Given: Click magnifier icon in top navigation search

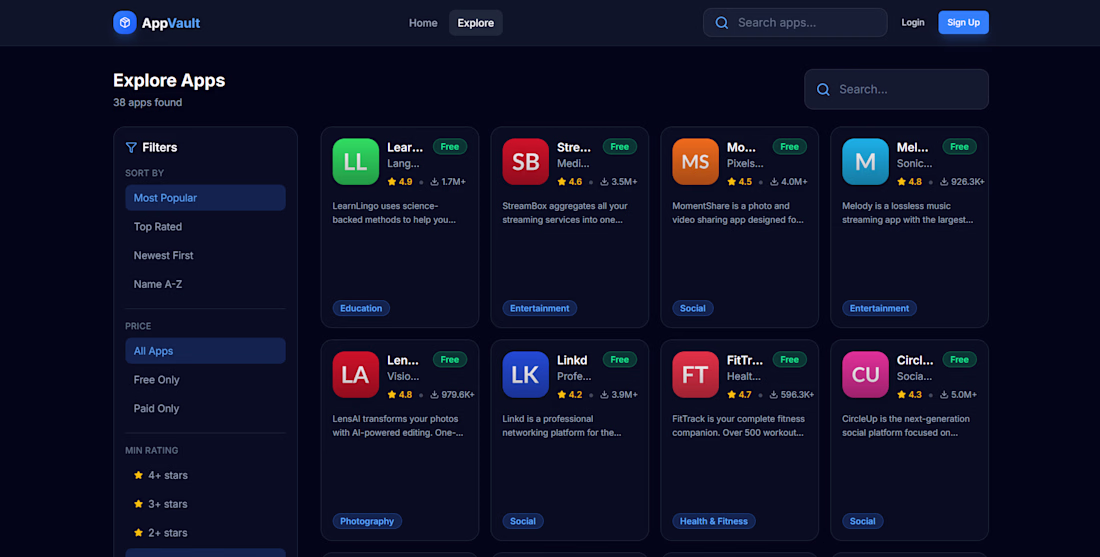Looking at the screenshot, I should pos(721,22).
